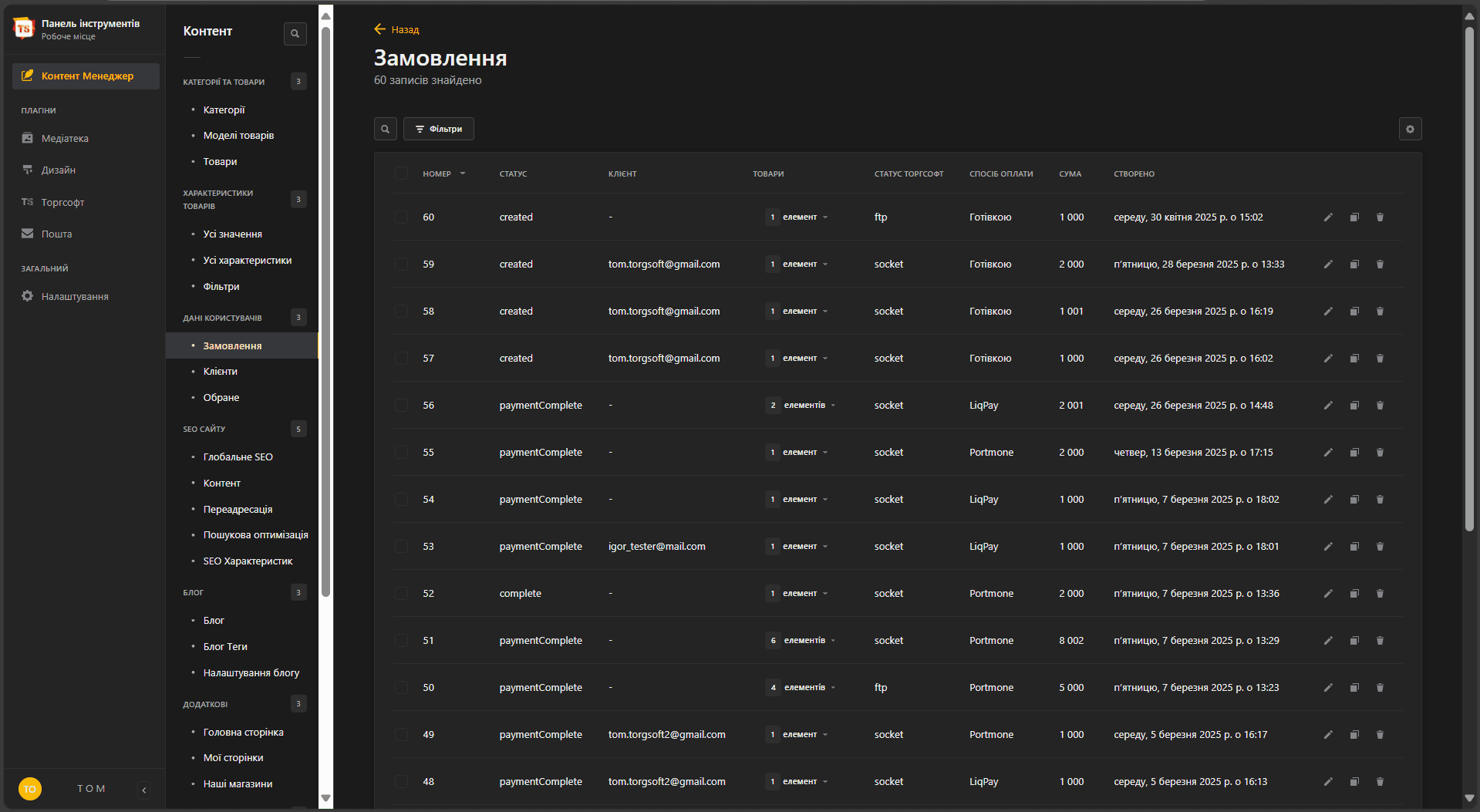
Task: Click the complete status of order 52
Action: (520, 594)
